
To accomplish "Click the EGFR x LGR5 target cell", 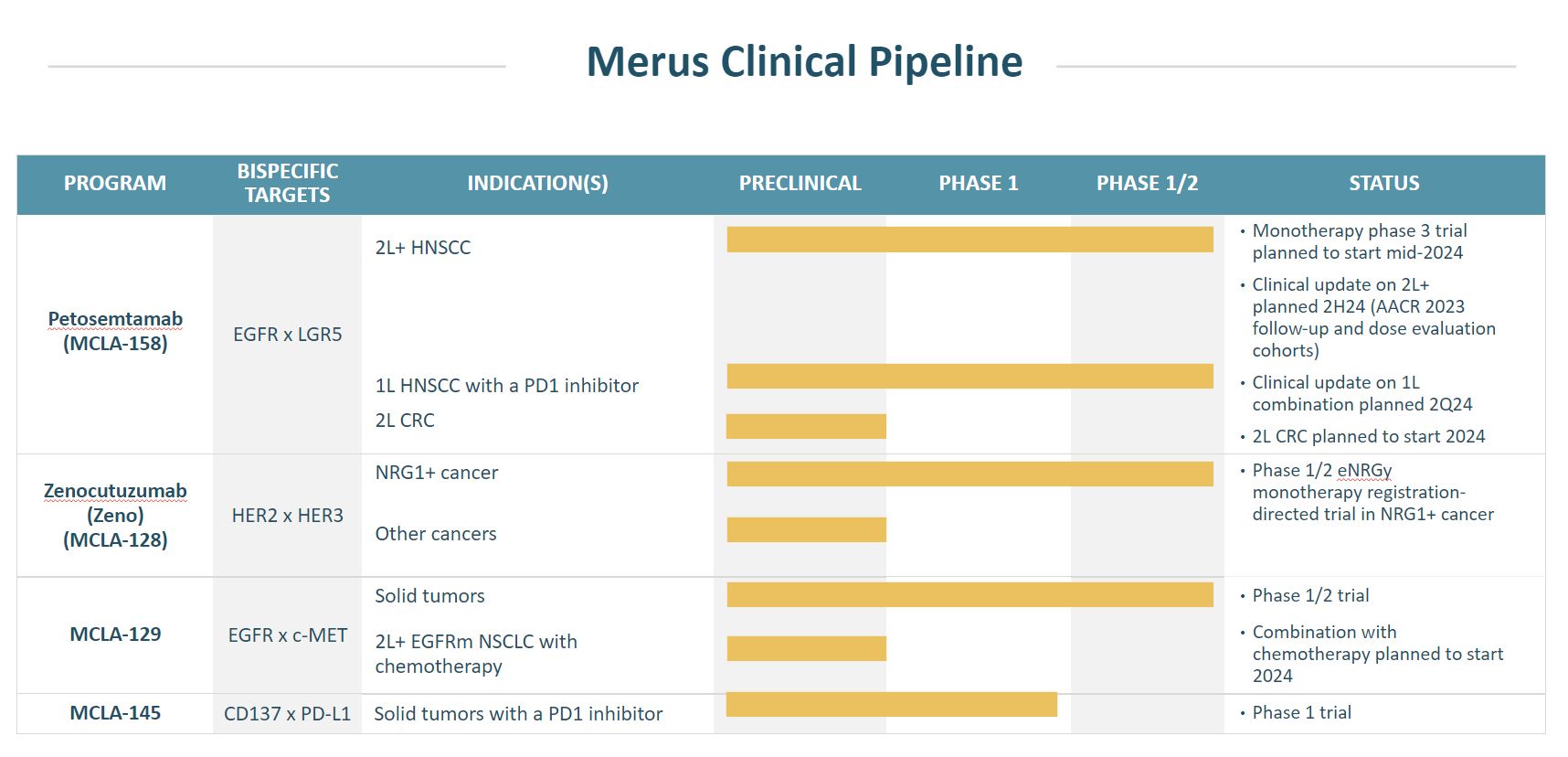I will coord(287,335).
